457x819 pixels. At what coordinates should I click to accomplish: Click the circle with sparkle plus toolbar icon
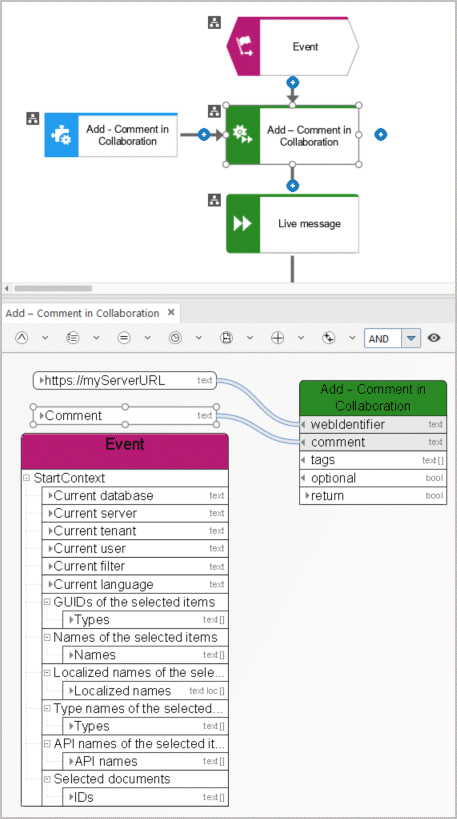tap(329, 338)
